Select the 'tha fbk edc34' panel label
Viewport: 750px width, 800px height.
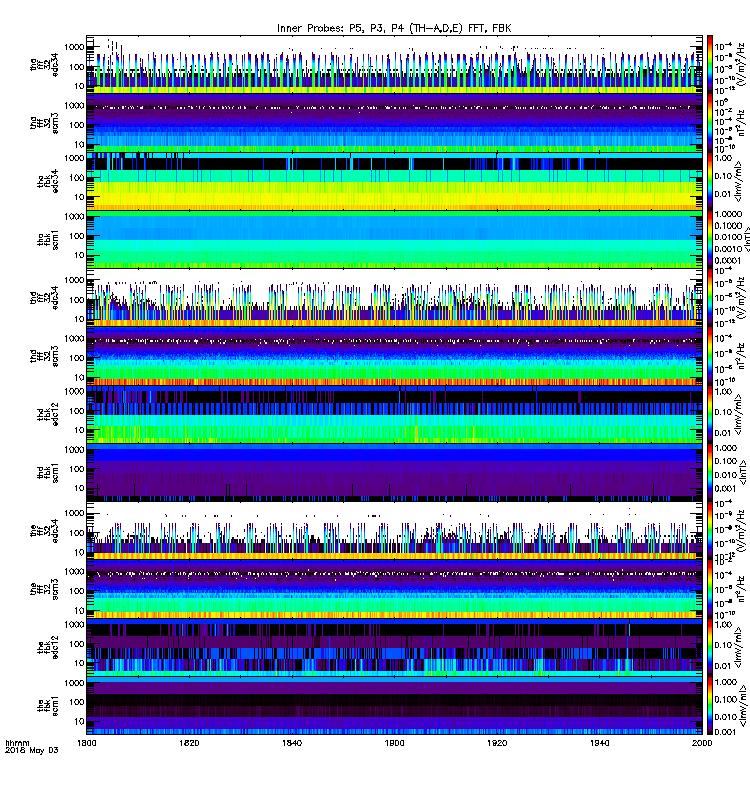[x=48, y=182]
